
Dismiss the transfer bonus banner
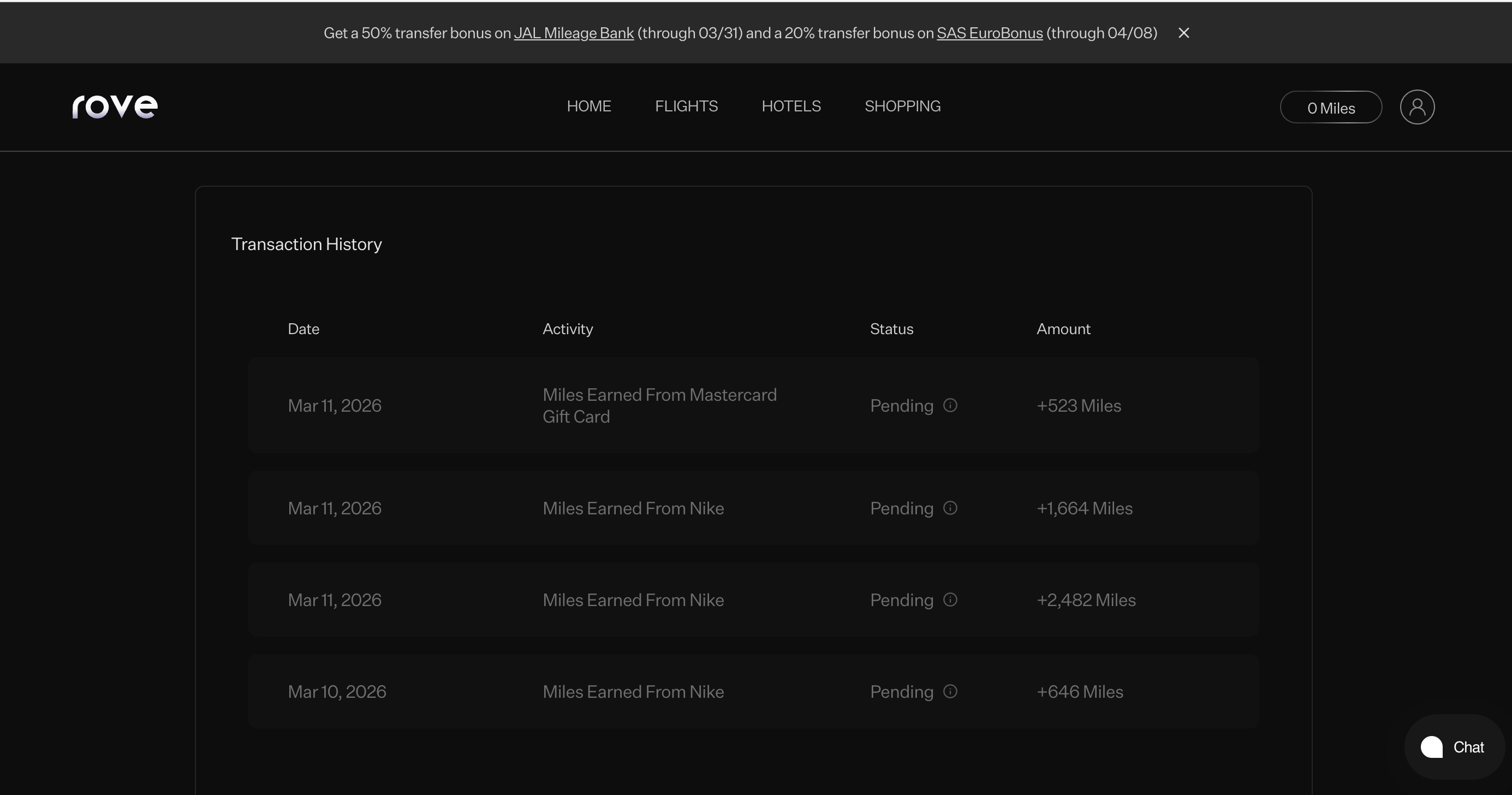tap(1183, 33)
